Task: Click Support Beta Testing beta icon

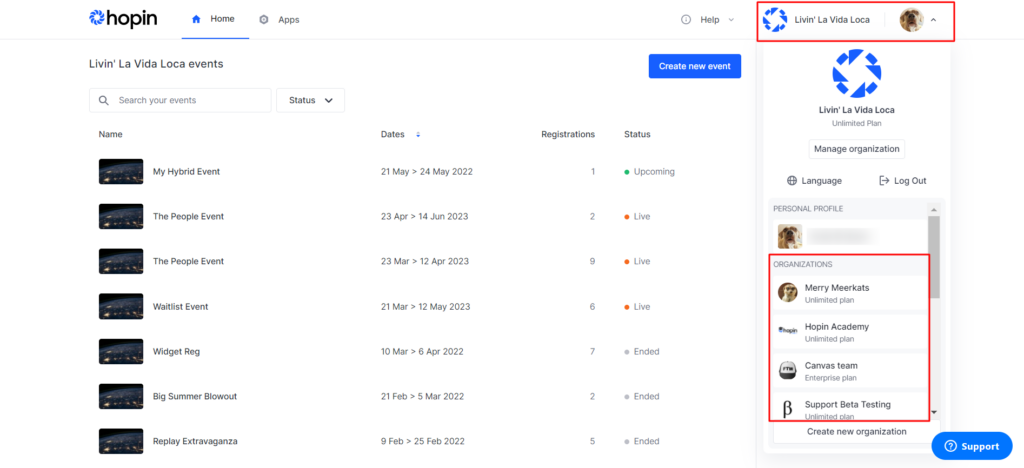Action: pos(788,409)
